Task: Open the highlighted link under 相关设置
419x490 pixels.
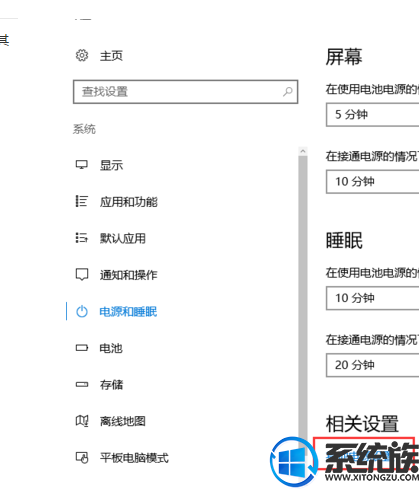Action: [x=364, y=453]
